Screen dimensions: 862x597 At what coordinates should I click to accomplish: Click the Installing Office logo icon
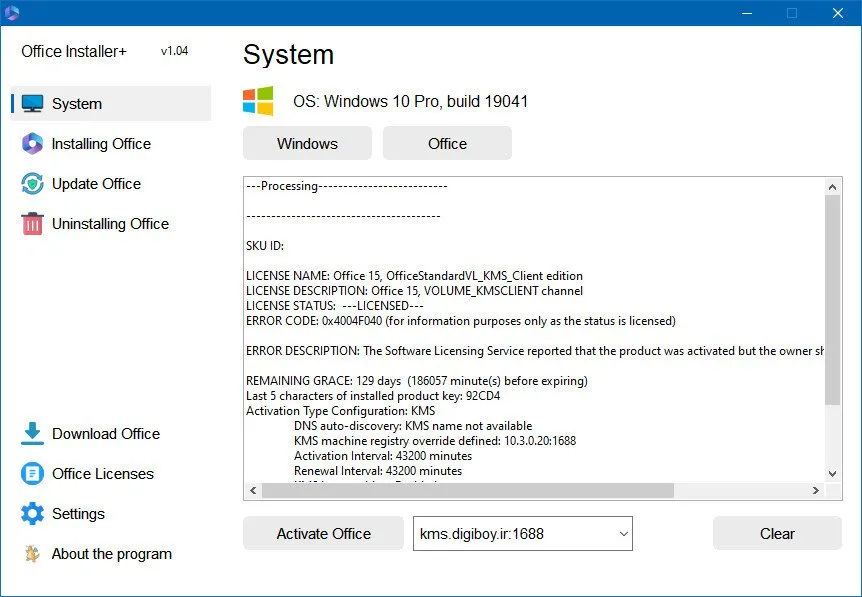click(32, 143)
